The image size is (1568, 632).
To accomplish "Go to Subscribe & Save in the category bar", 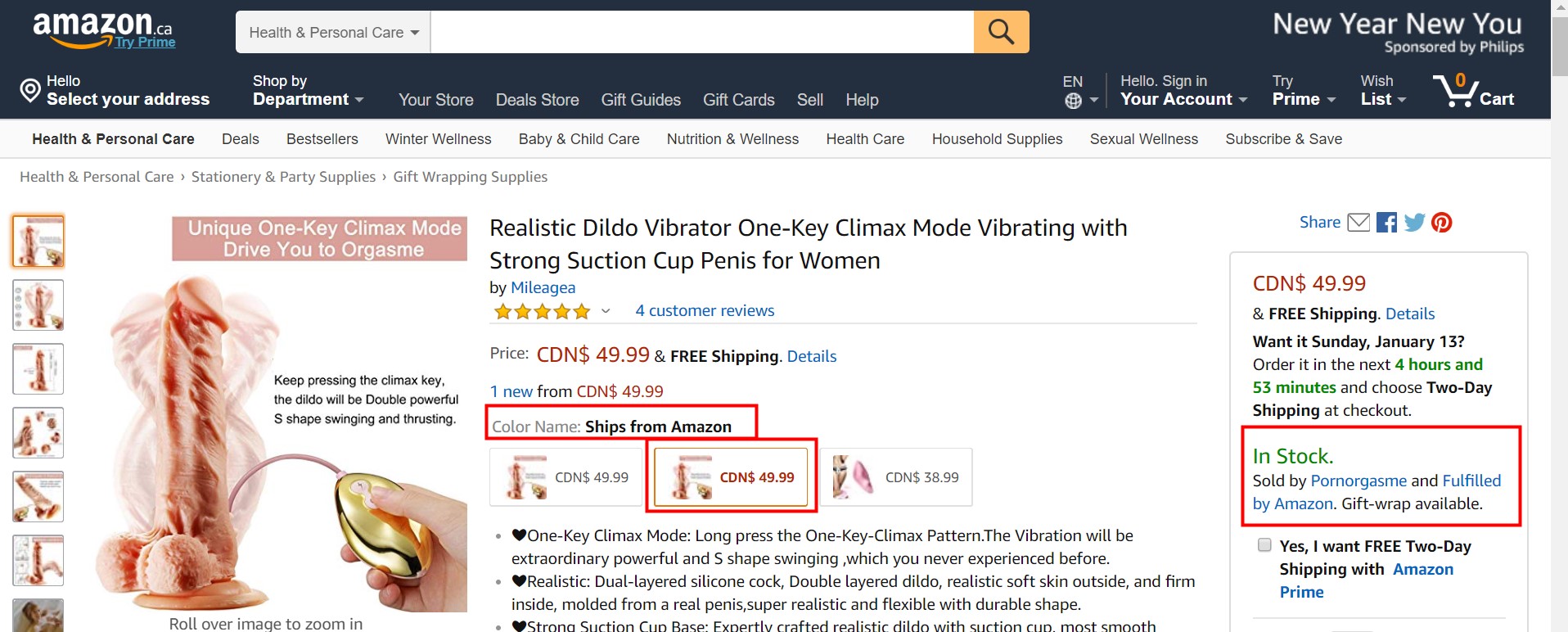I will click(x=1283, y=139).
